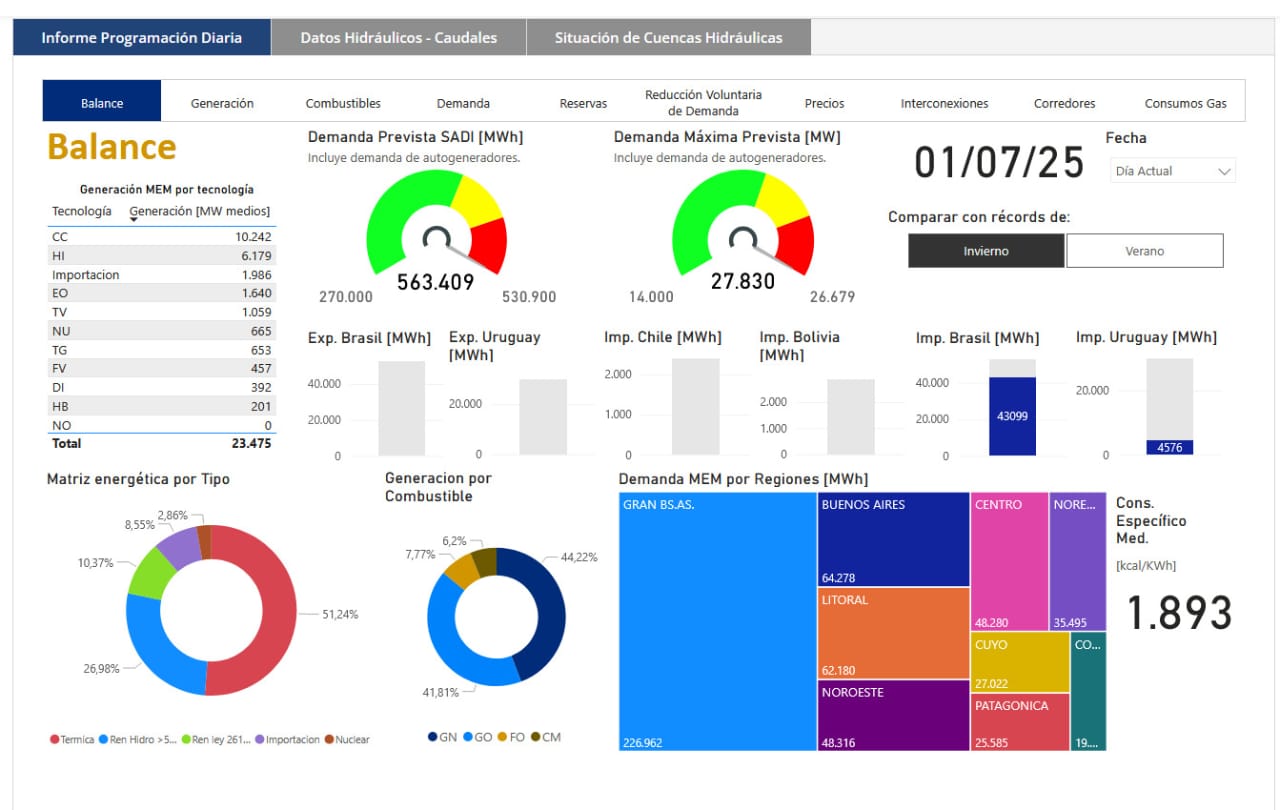
Task: Click the Termica legend marker
Action: click(55, 740)
